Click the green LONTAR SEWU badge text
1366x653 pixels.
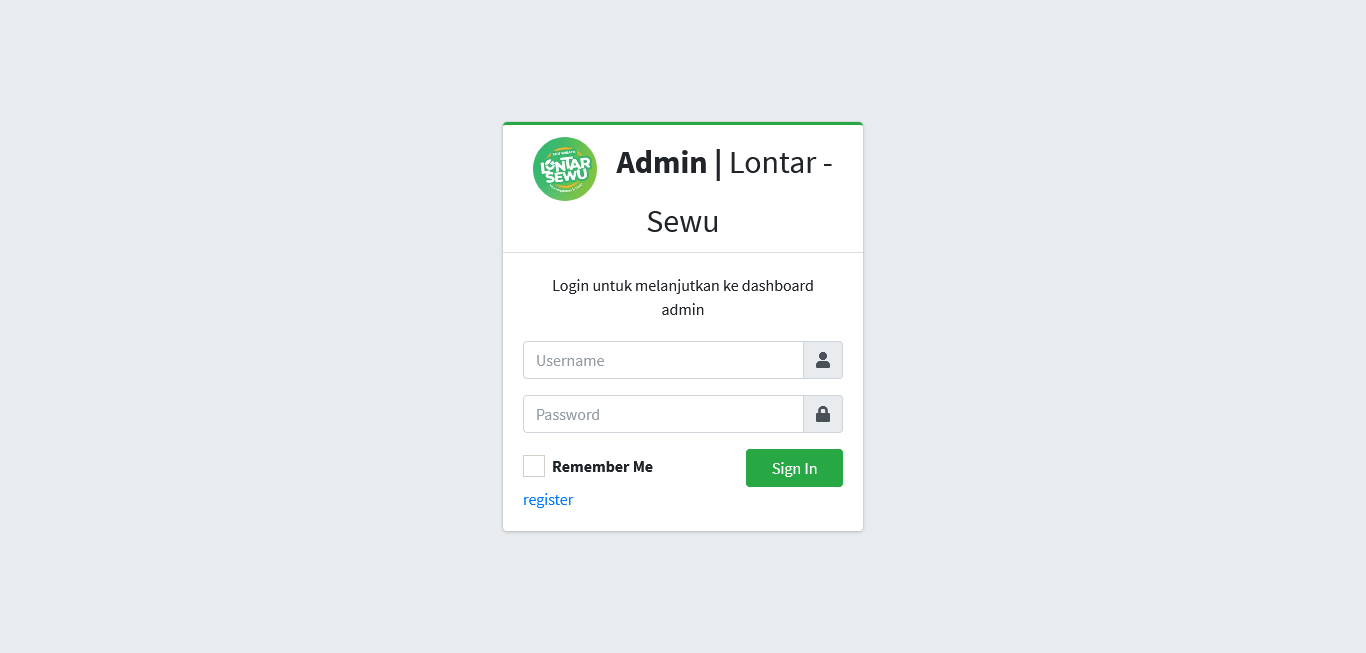564,168
